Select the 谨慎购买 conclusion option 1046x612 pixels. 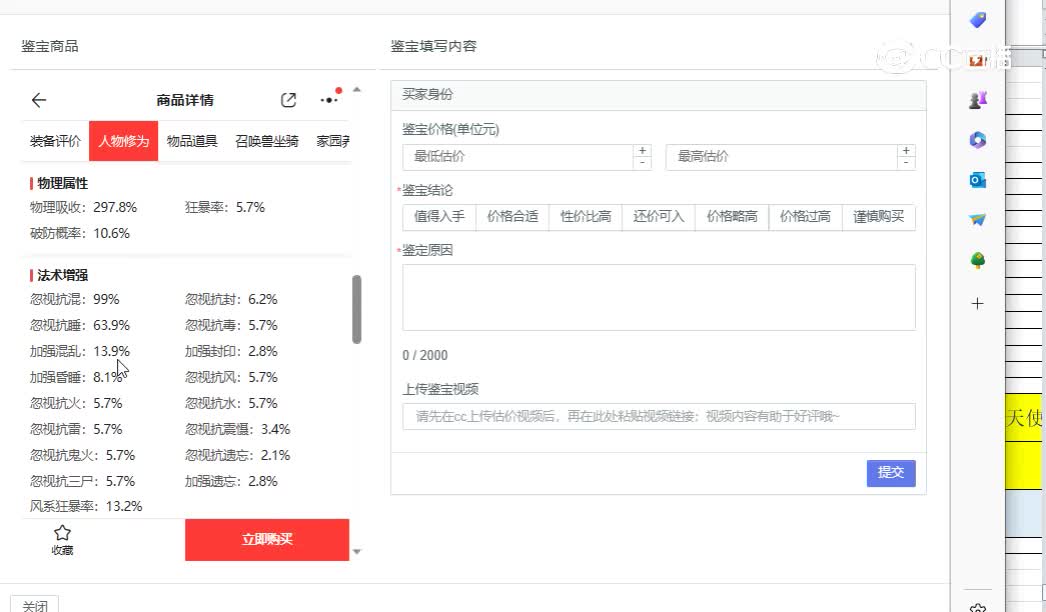(878, 217)
